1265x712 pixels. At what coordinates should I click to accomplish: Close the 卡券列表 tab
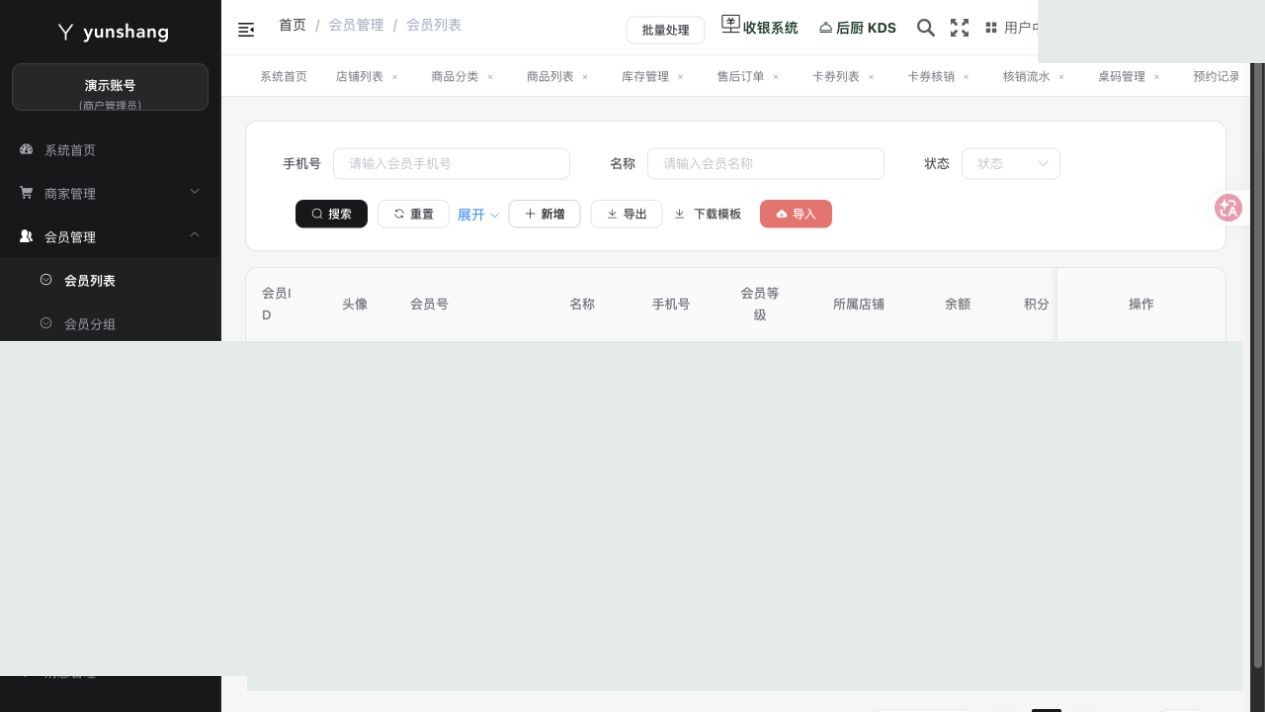(x=871, y=77)
